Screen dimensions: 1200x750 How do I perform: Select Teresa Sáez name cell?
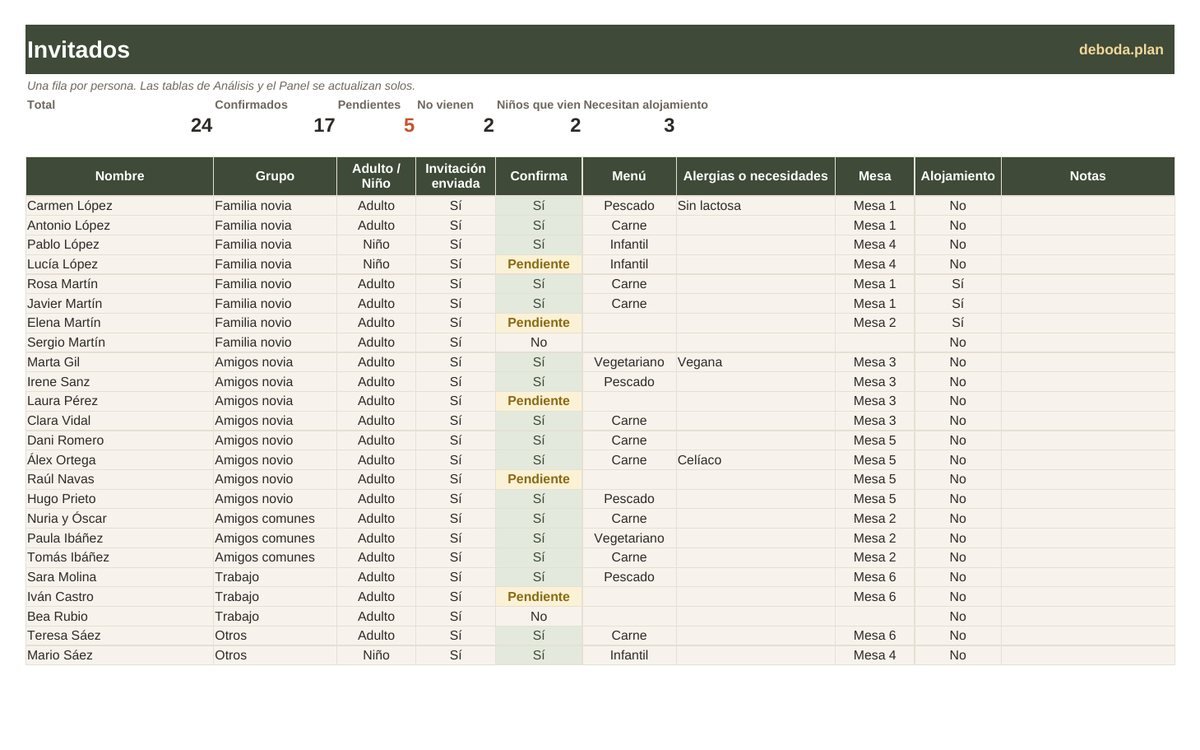[120, 636]
